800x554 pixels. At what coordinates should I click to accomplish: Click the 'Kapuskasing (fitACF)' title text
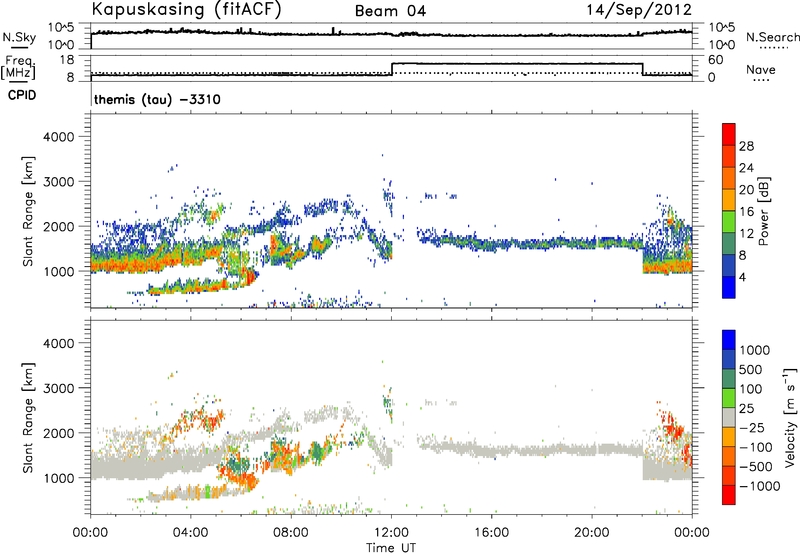click(186, 9)
